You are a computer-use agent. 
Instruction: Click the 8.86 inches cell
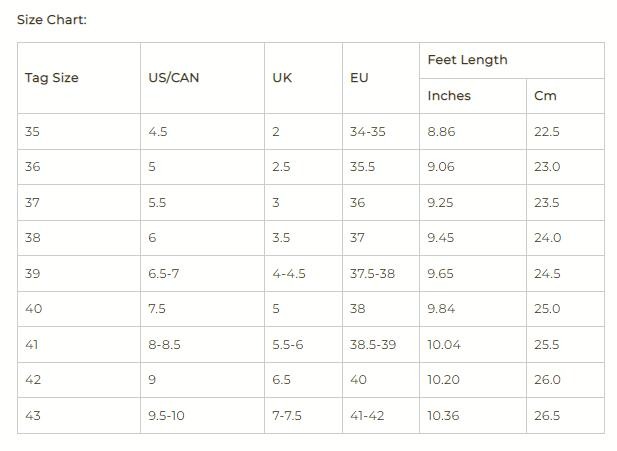441,132
